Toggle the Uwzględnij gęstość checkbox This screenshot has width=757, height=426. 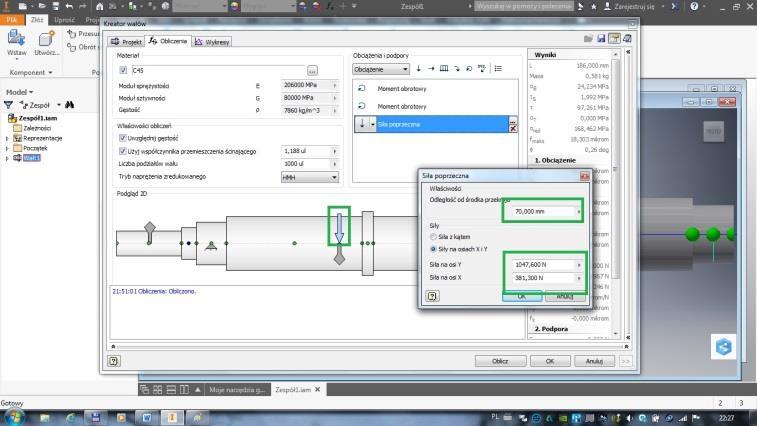[x=123, y=138]
